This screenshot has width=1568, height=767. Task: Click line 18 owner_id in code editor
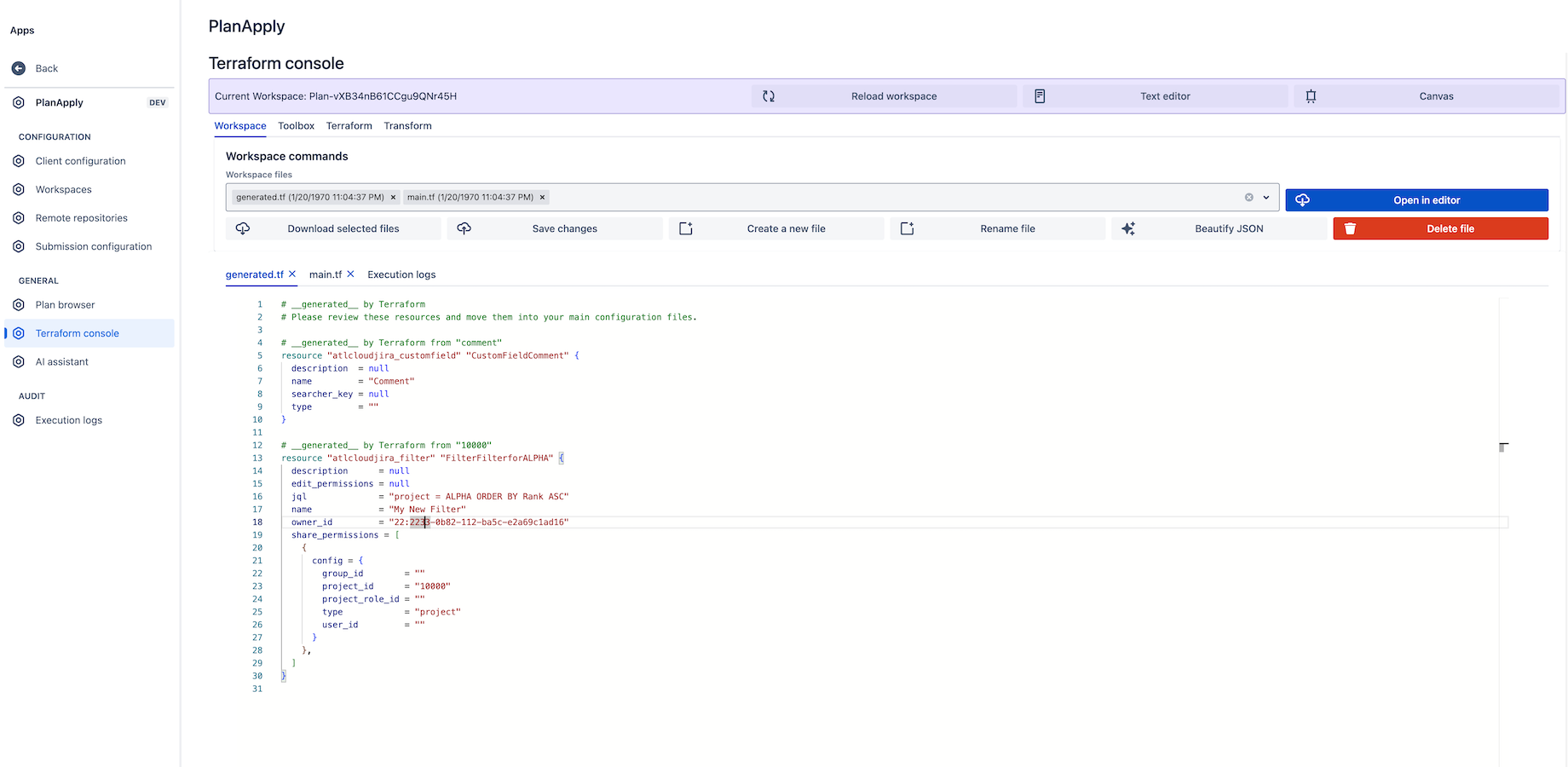coord(312,522)
